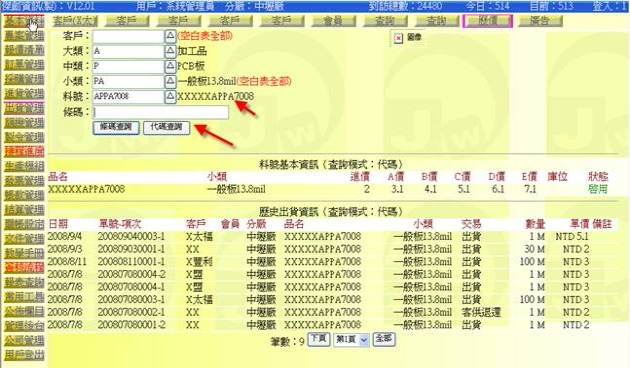Screen dimensions: 630x368
Task: Show all records with 全部 button
Action: 384,339
